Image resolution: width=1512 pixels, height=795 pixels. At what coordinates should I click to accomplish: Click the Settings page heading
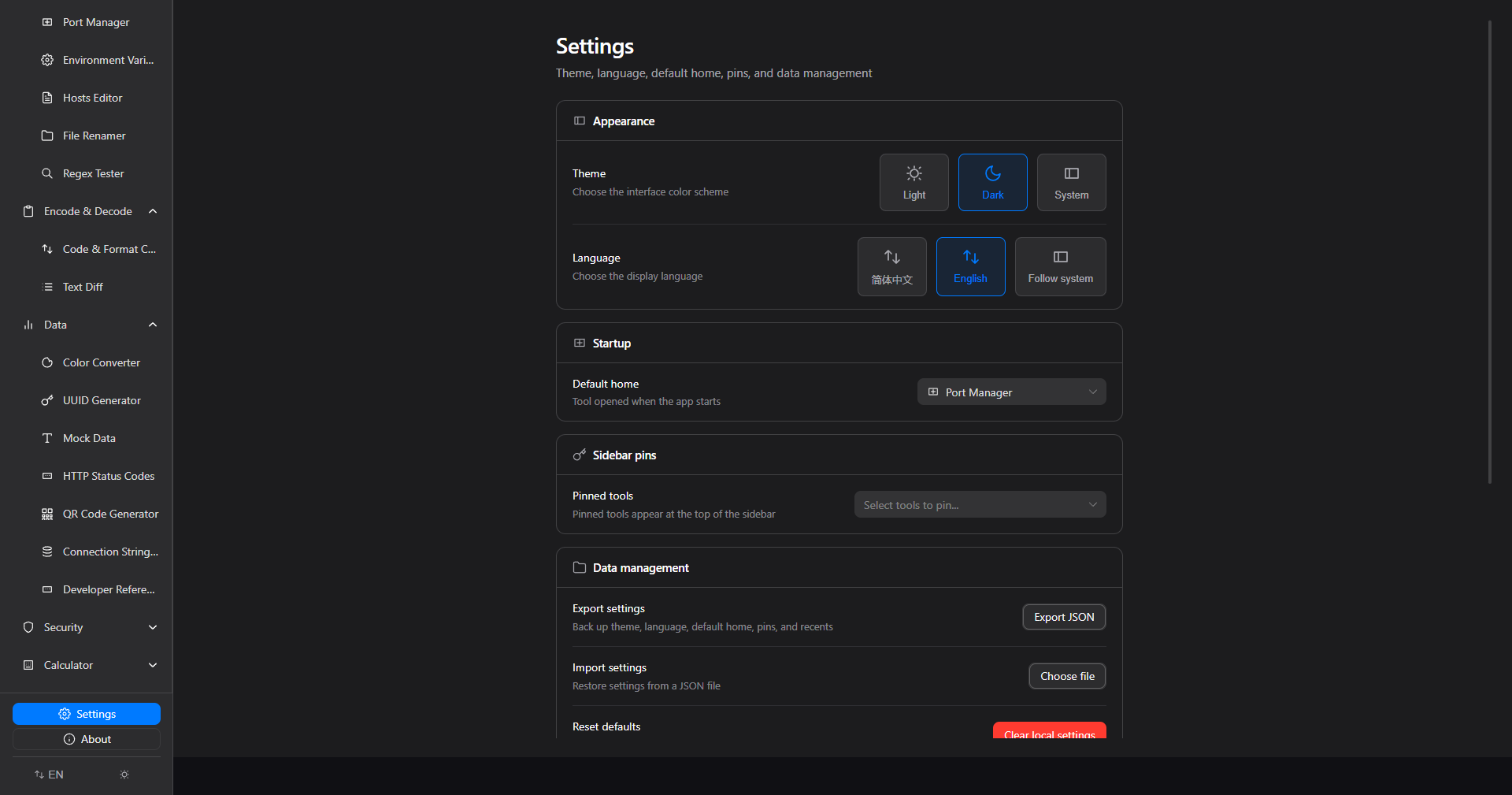595,46
